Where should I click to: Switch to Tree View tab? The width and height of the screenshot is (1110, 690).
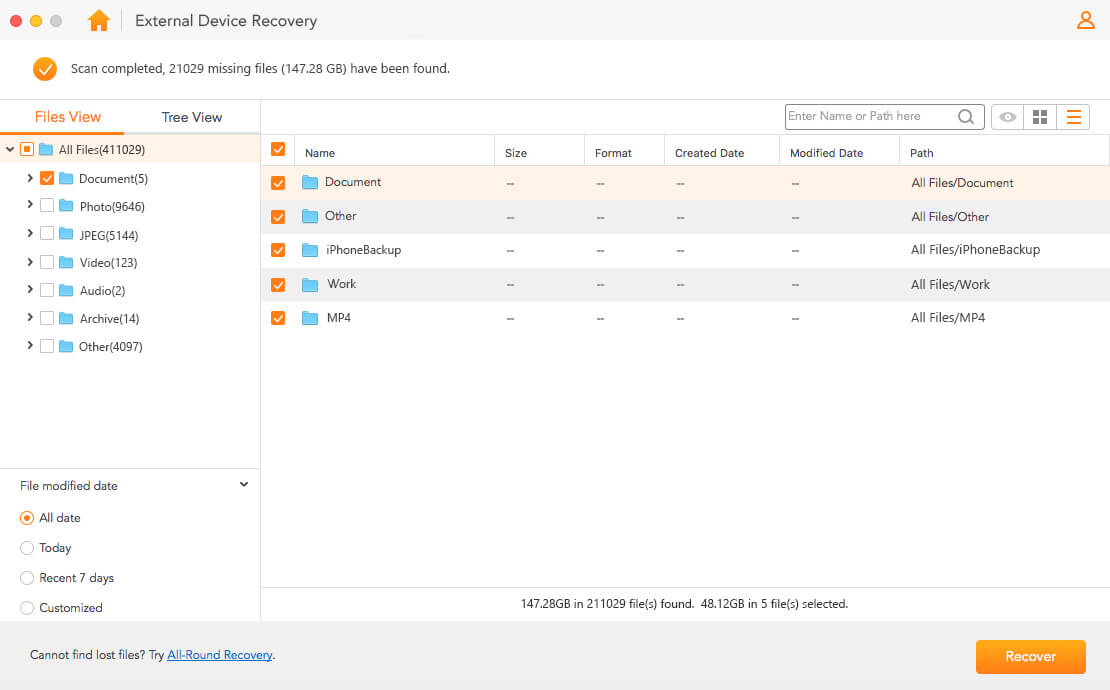click(x=191, y=117)
